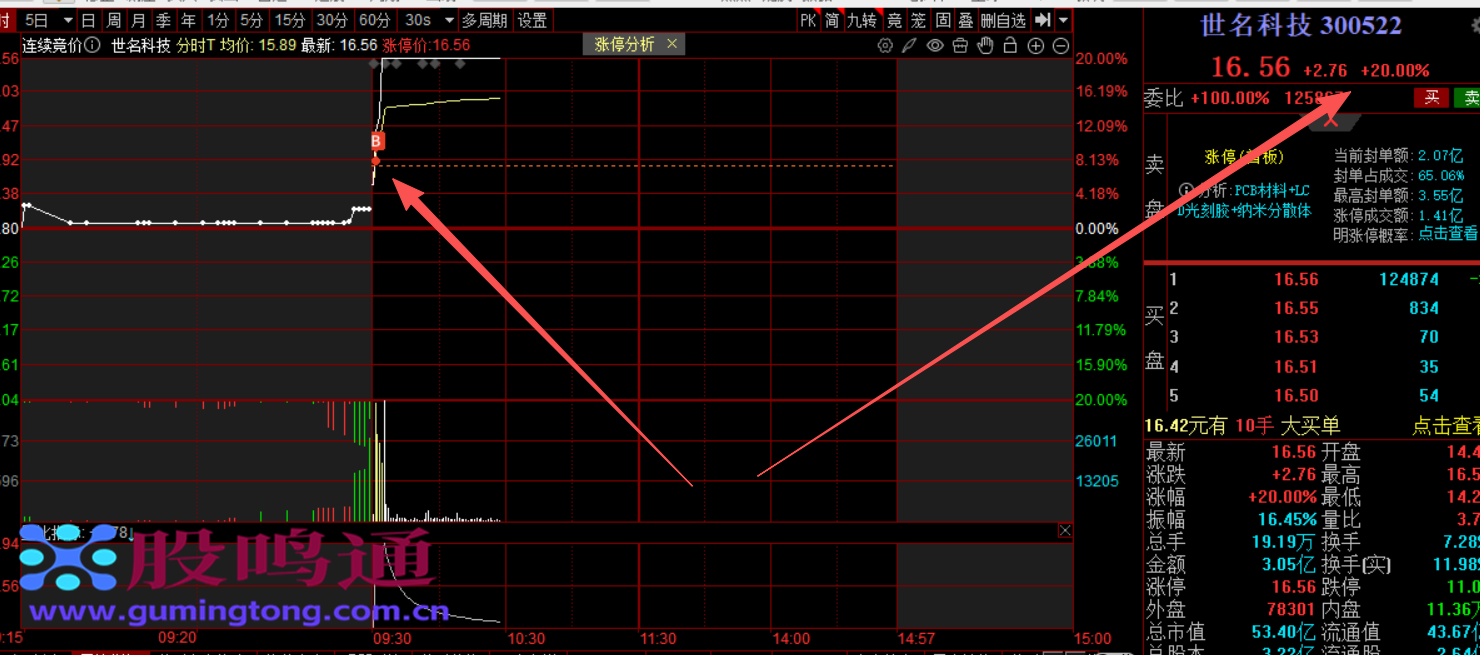Click 点击查看 next to 明涨停概率
Screen dimensions: 1480x655
(x=1448, y=233)
